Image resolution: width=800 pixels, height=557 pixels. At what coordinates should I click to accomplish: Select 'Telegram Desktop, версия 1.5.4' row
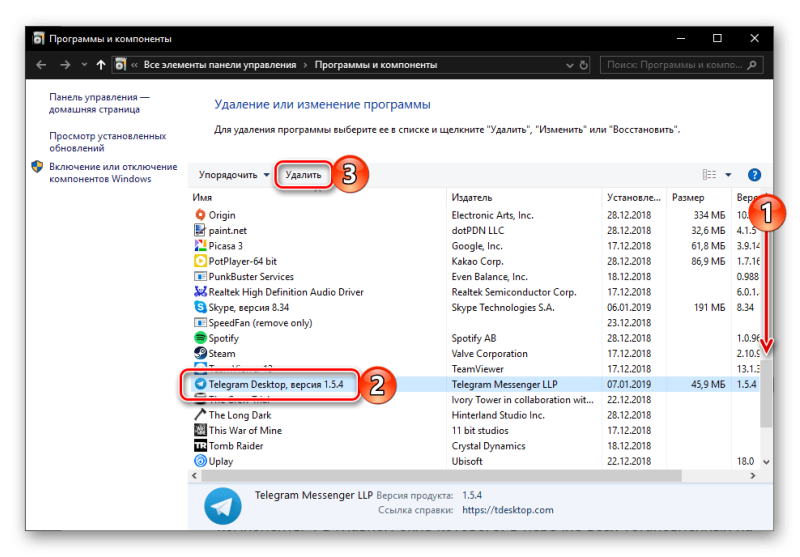click(x=474, y=384)
